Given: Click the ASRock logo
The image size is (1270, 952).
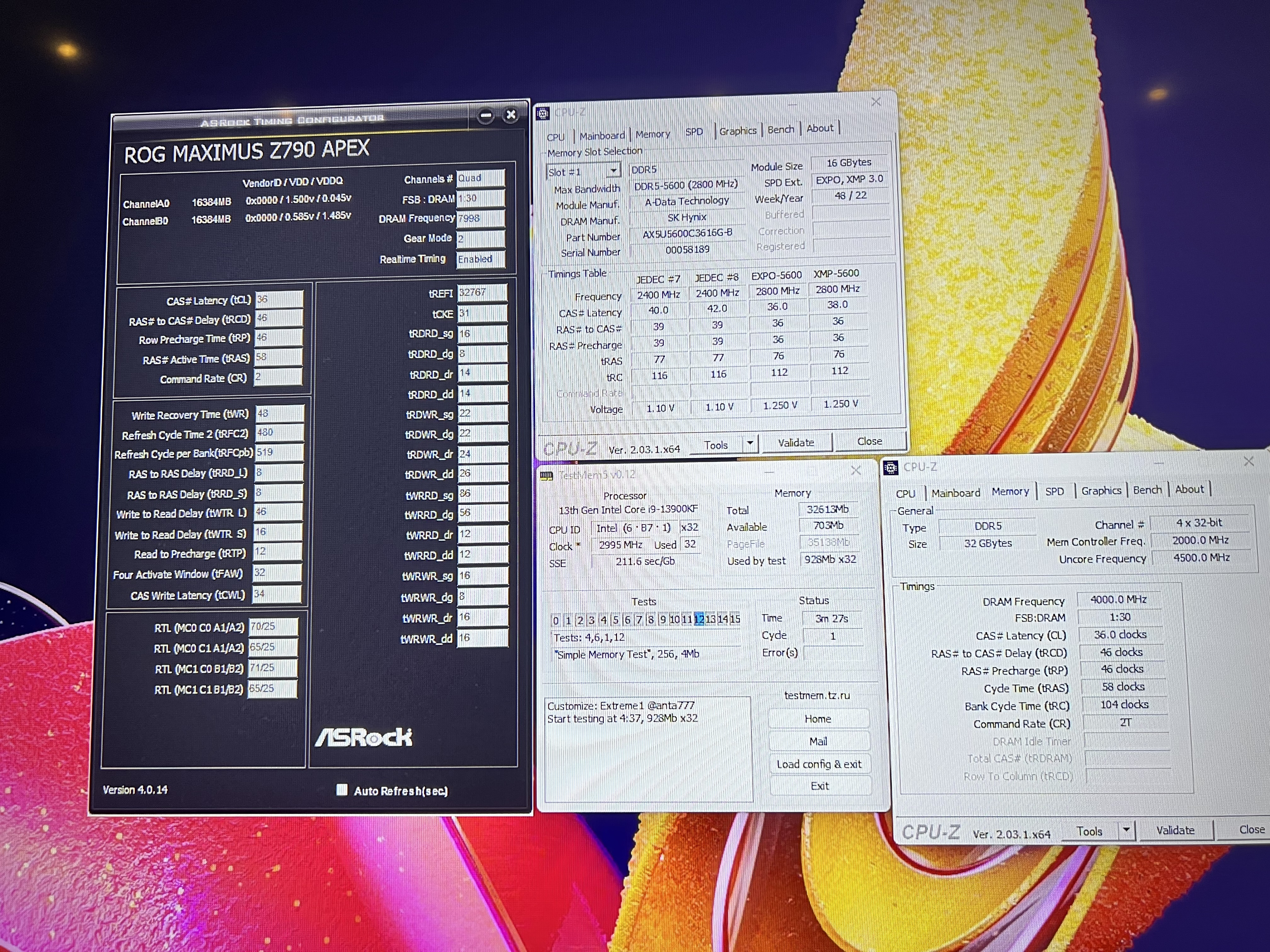Looking at the screenshot, I should click(363, 738).
